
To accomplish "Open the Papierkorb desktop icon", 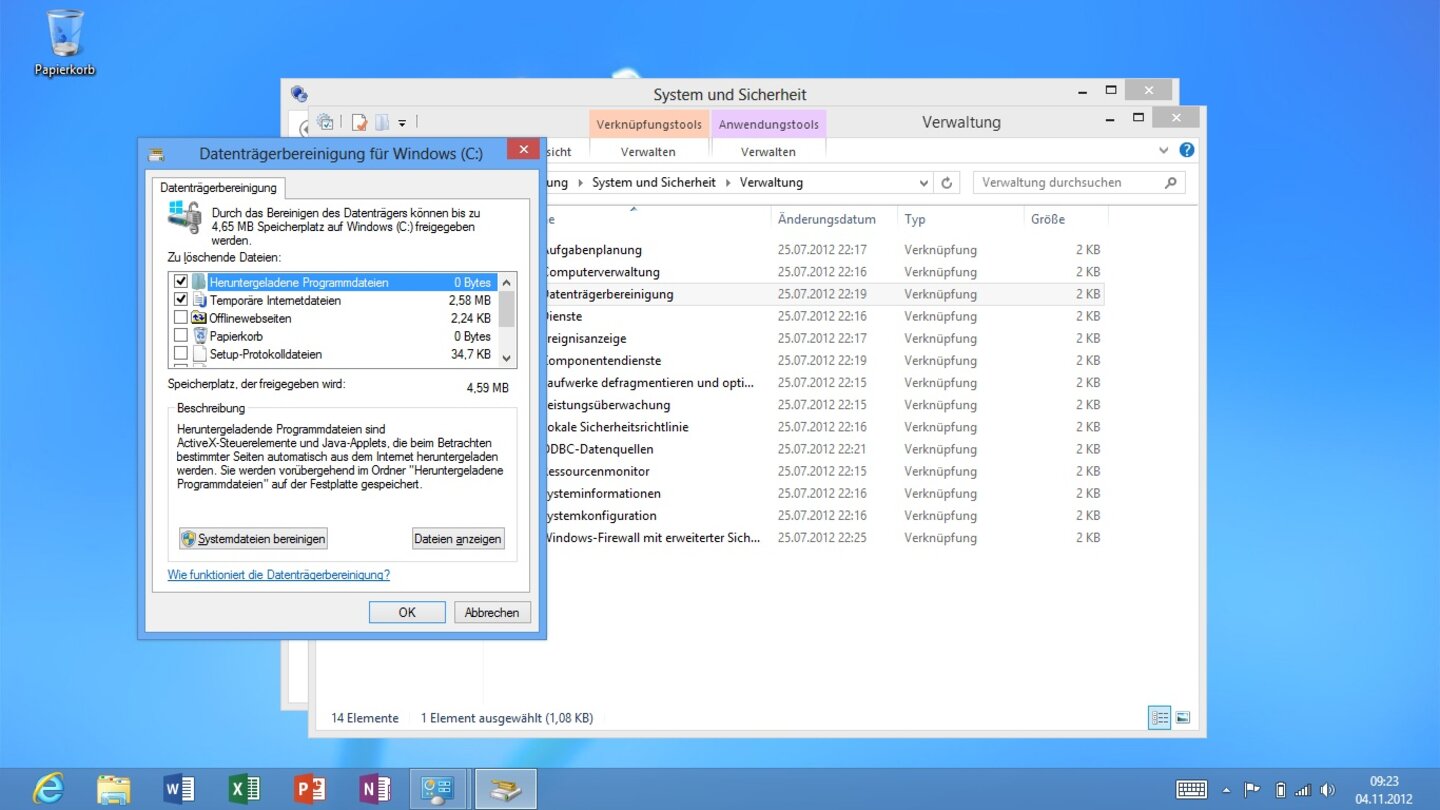I will coord(65,43).
